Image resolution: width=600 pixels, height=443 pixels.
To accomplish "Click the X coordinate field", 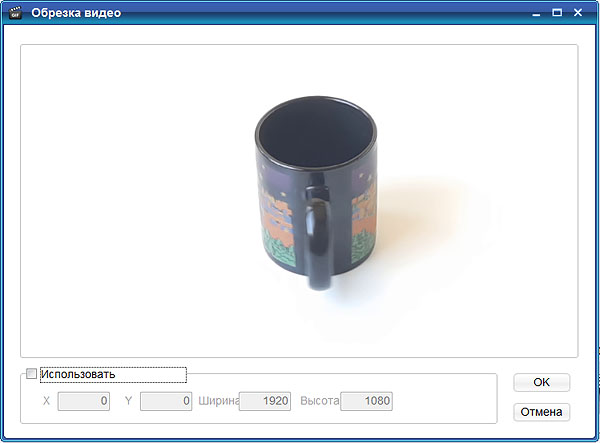I will tap(84, 401).
